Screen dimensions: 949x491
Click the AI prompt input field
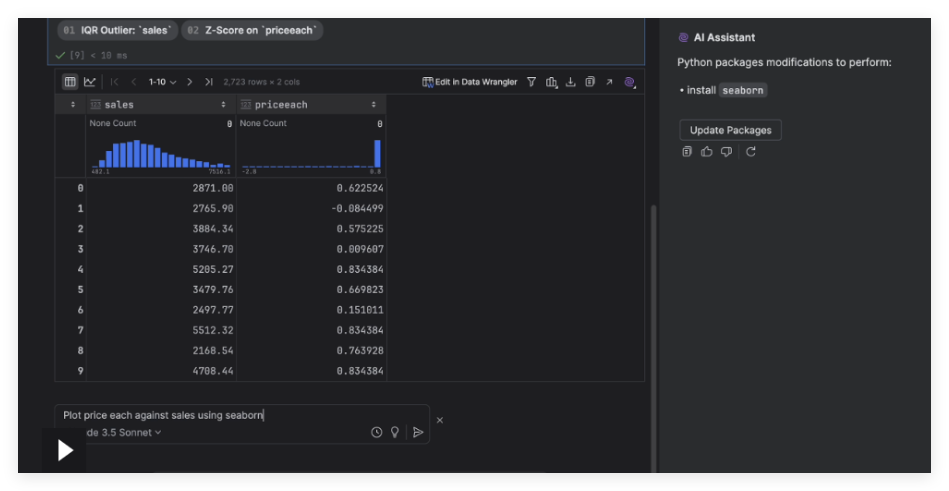242,415
